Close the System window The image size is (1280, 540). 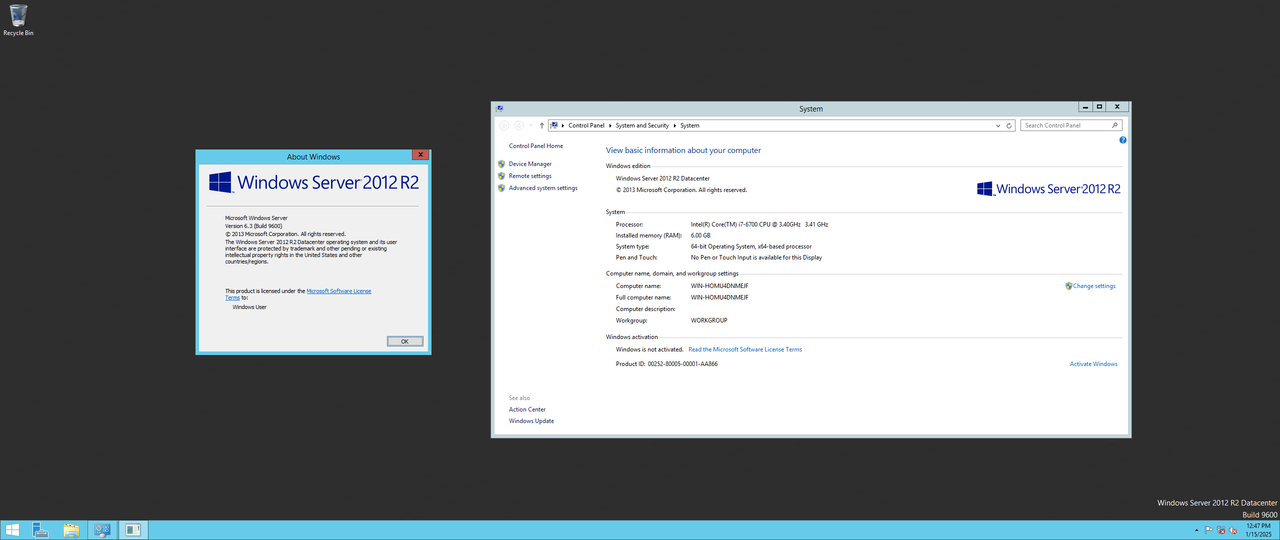click(1118, 106)
